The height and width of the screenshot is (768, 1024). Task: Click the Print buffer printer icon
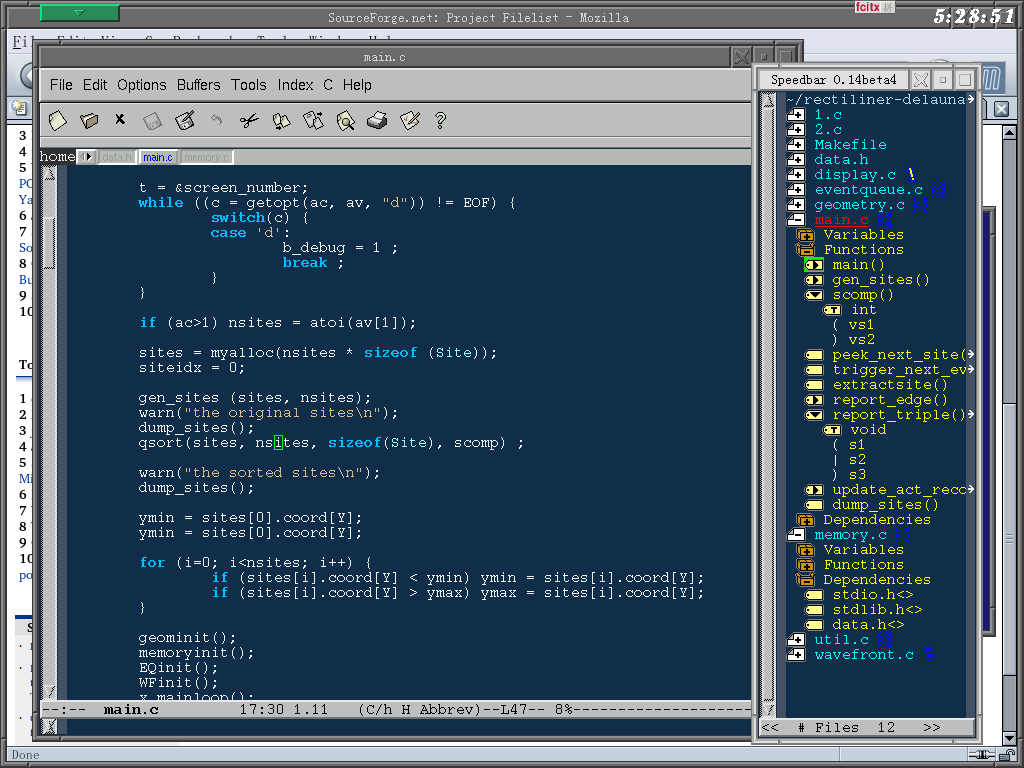[377, 120]
